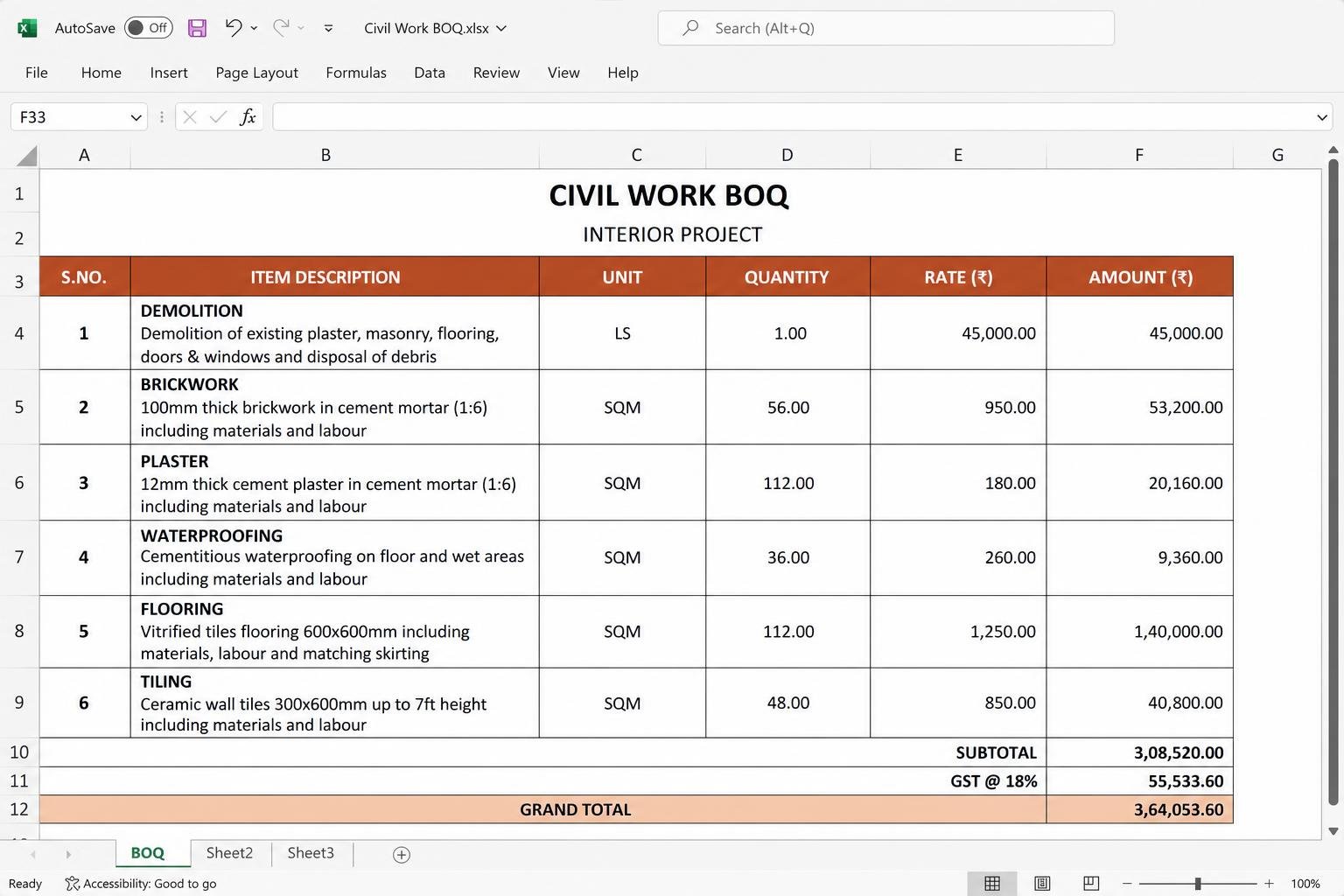The height and width of the screenshot is (896, 1344).
Task: Click the vertical scrollbar thumb
Action: point(1333,481)
